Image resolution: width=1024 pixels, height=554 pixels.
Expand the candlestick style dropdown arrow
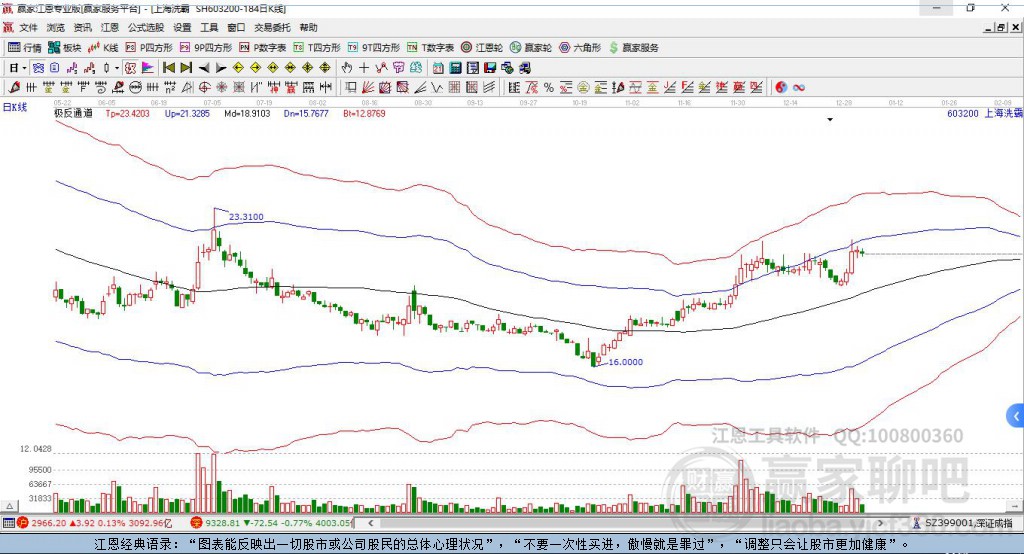tap(117, 68)
